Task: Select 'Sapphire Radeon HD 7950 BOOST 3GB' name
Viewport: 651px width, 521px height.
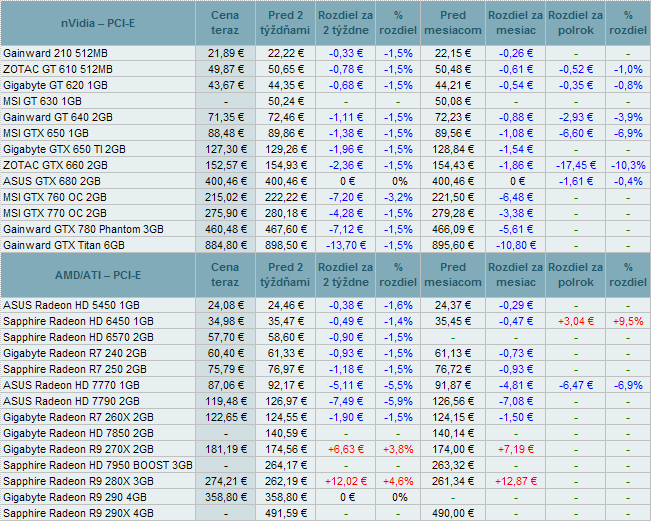Action: click(98, 465)
